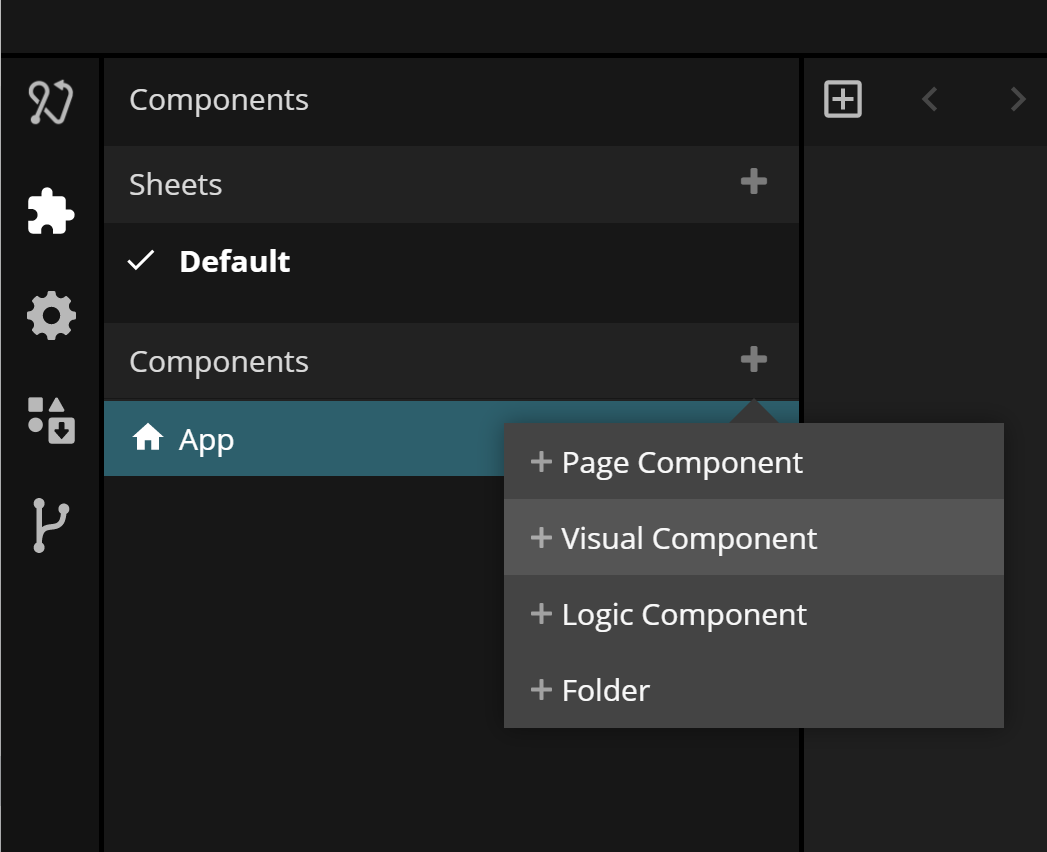Viewport: 1047px width, 852px height.
Task: Add a new sheet with plus icon
Action: tap(753, 182)
